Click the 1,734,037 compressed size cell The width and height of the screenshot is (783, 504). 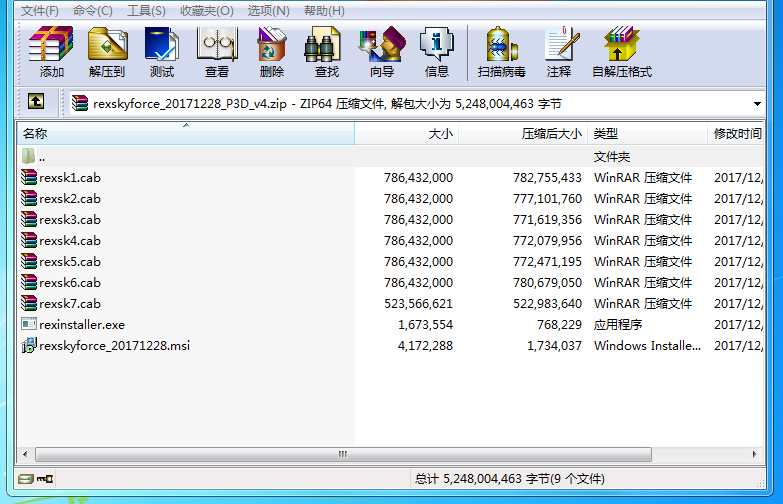[x=554, y=345]
